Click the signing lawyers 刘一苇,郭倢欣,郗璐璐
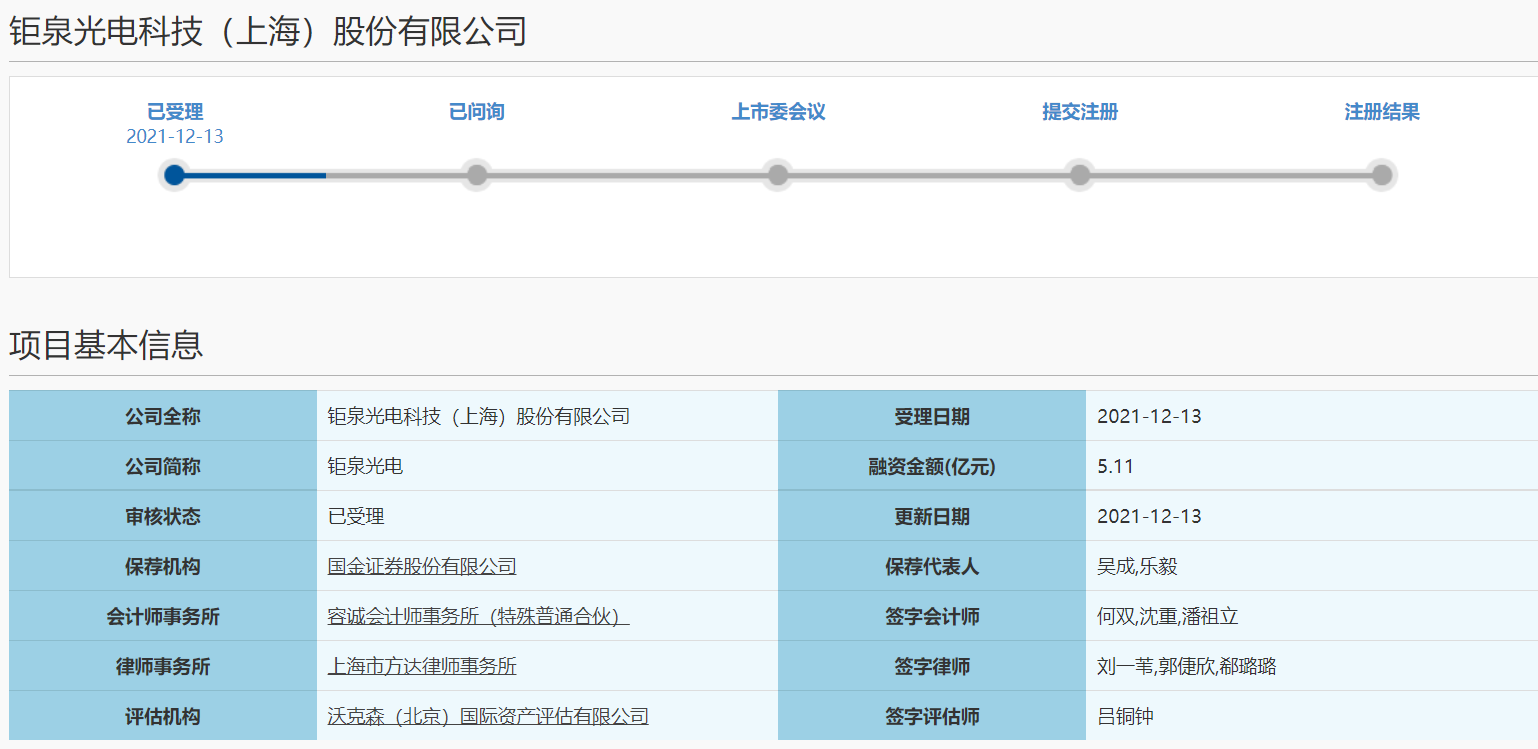 point(1187,666)
